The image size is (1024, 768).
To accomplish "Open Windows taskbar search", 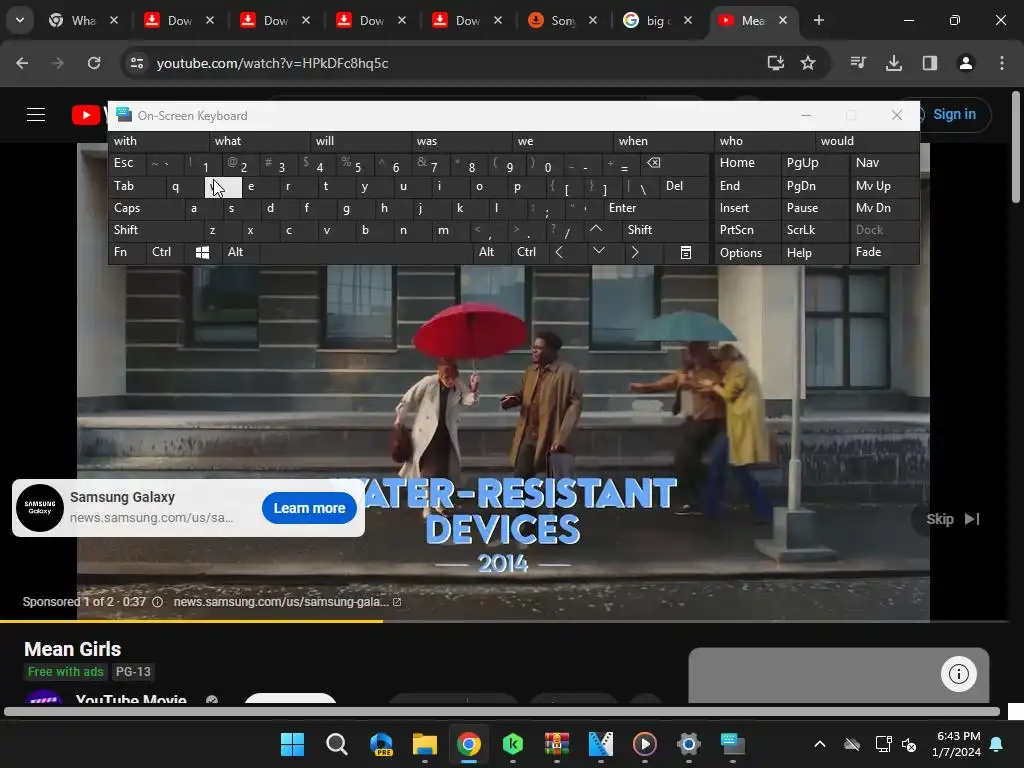I will pyautogui.click(x=336, y=744).
